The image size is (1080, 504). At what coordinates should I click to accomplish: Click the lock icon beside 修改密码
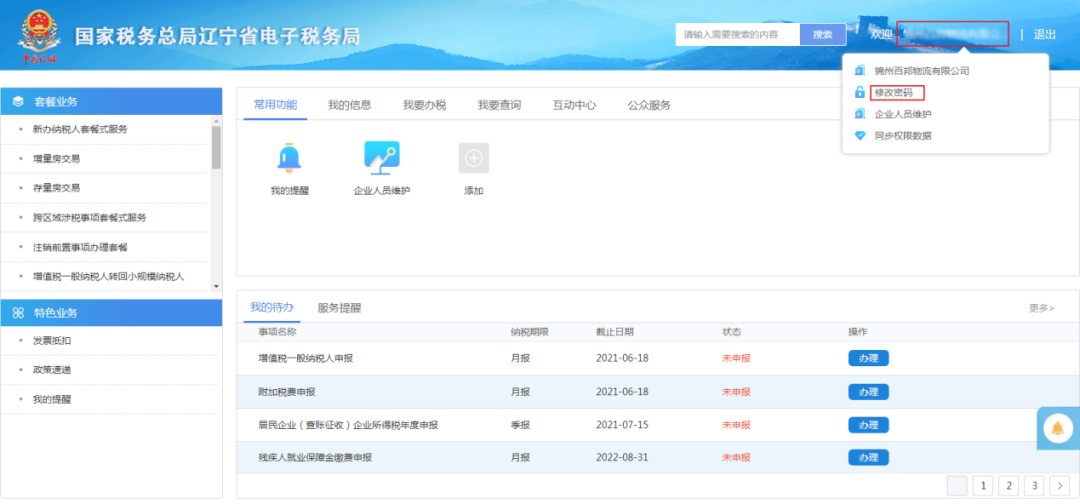[x=859, y=92]
